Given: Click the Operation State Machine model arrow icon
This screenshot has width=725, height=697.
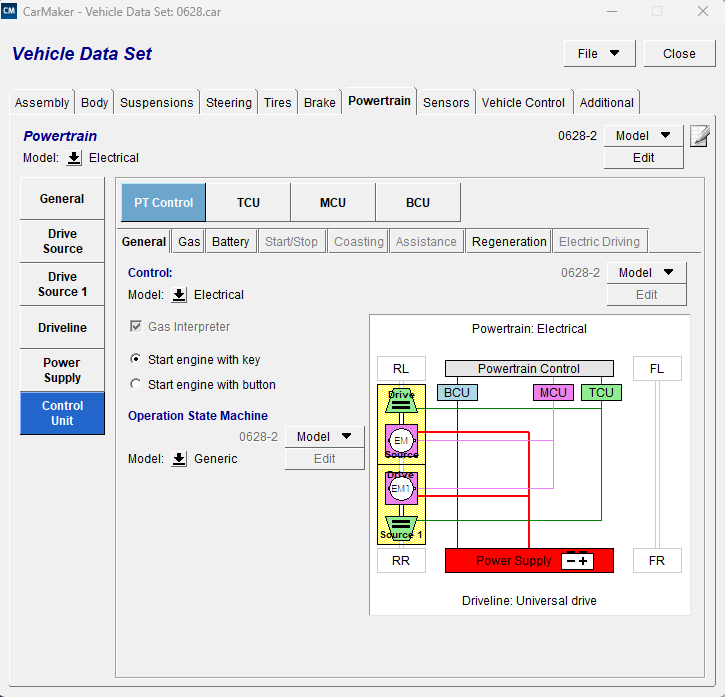Looking at the screenshot, I should [x=179, y=459].
